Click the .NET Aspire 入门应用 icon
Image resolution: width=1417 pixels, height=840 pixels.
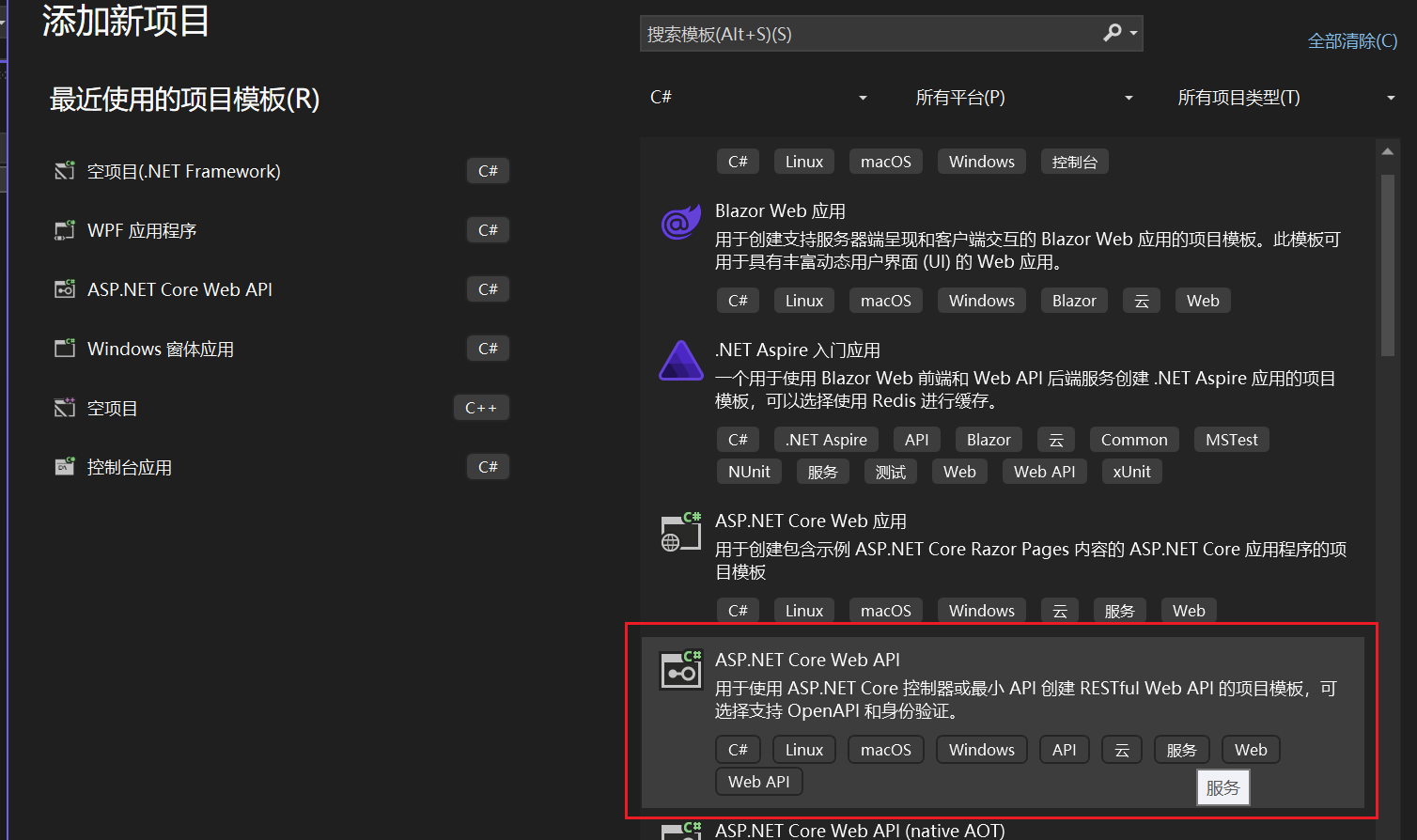point(681,361)
